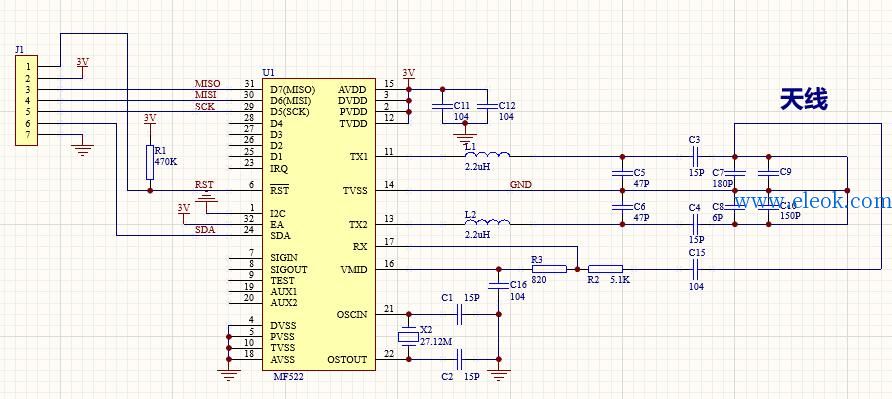Viewport: 892px width, 399px height.
Task: Select capacitor C3 symbol on TX1 line
Action: pos(695,156)
